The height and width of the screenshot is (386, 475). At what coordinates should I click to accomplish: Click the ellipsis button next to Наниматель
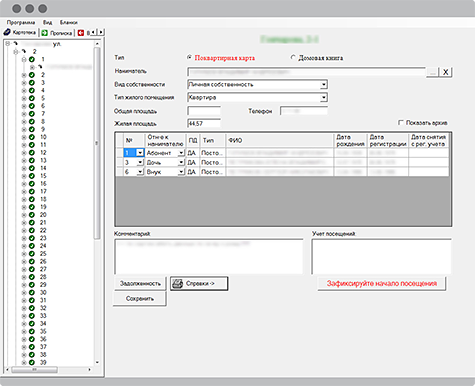432,72
